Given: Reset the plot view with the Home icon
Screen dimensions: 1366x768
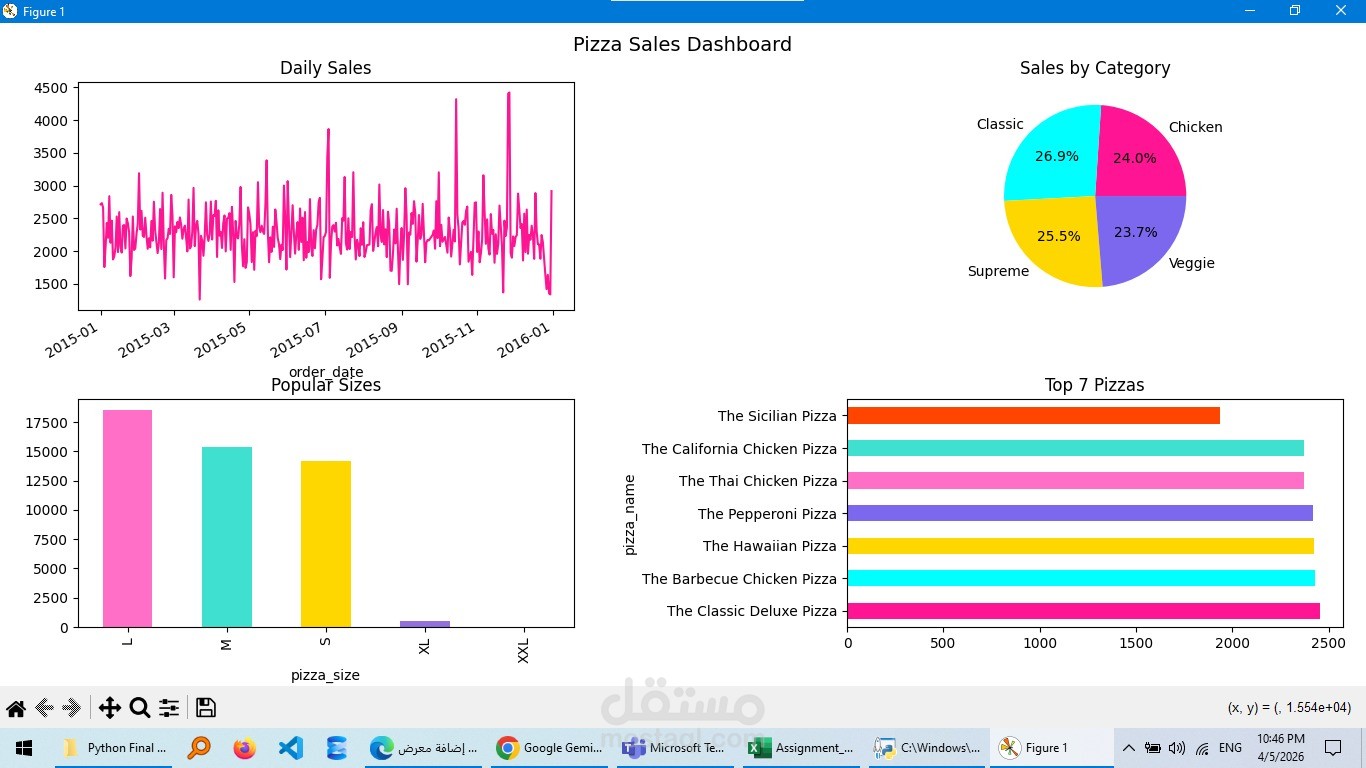Looking at the screenshot, I should click(16, 707).
